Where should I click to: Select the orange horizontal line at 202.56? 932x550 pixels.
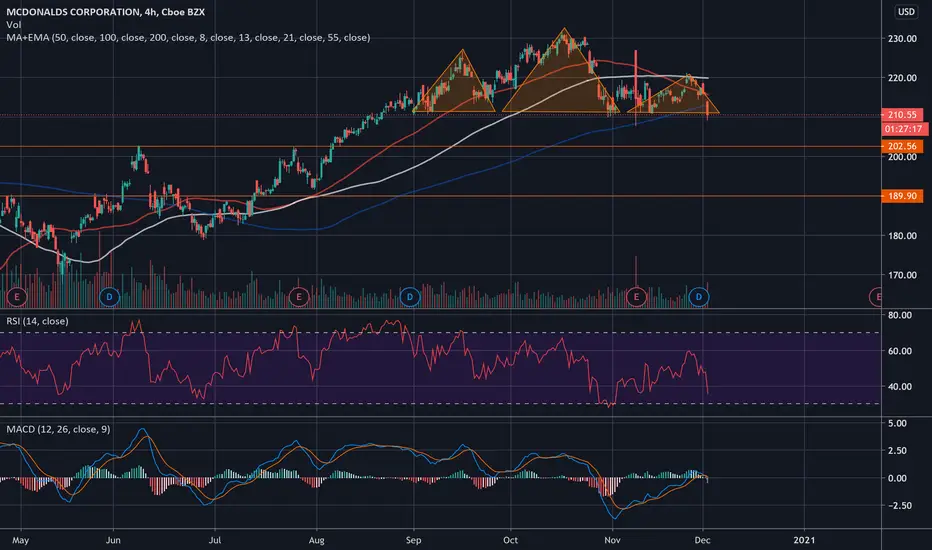pos(440,146)
